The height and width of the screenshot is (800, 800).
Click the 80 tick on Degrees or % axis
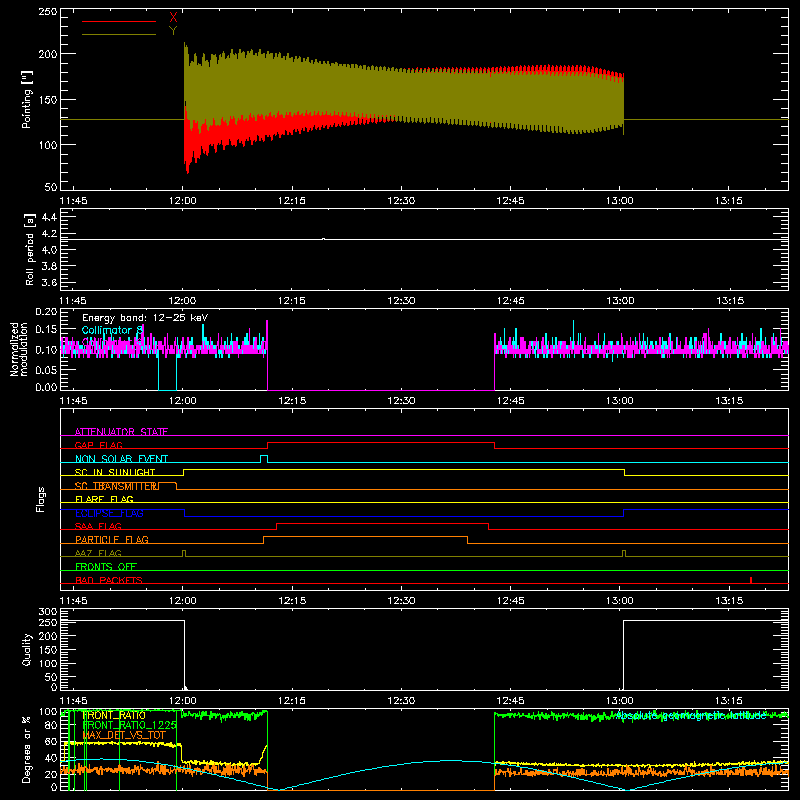(51, 725)
